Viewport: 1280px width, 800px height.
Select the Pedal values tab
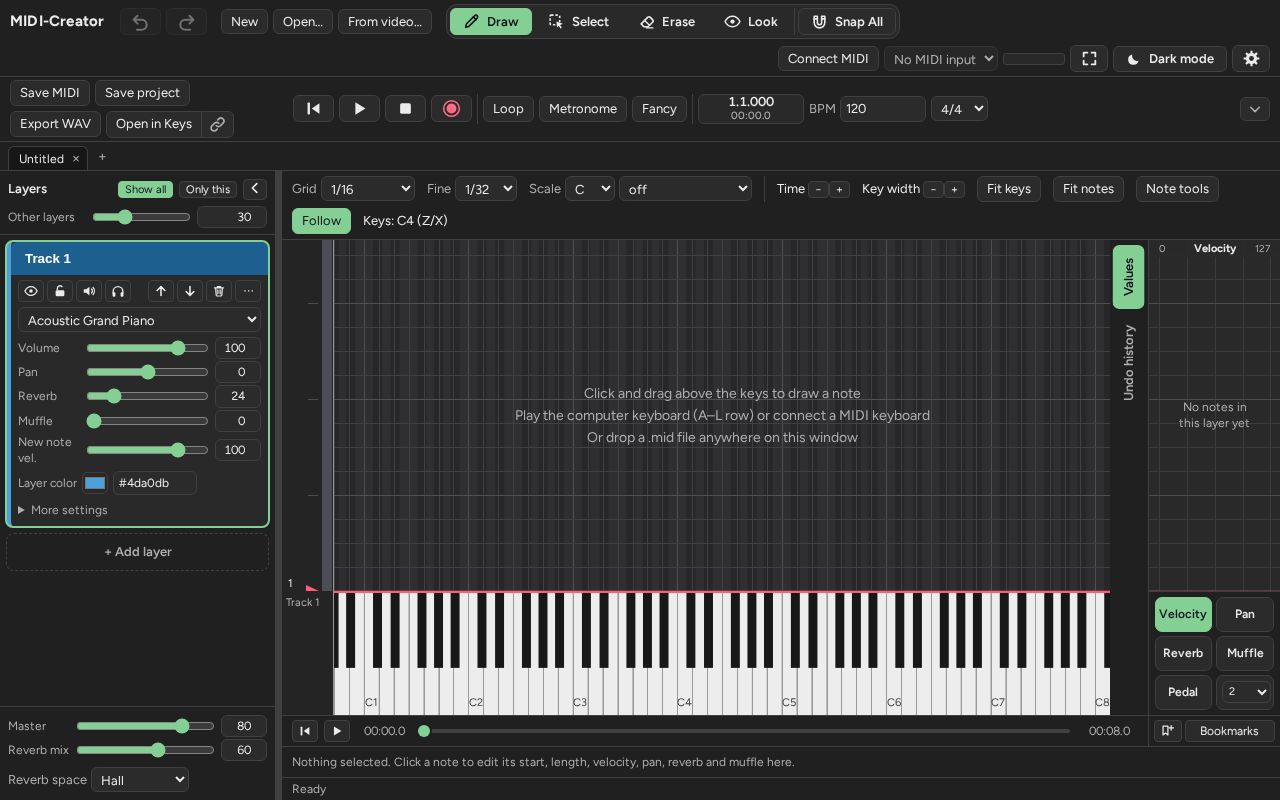pos(1183,692)
